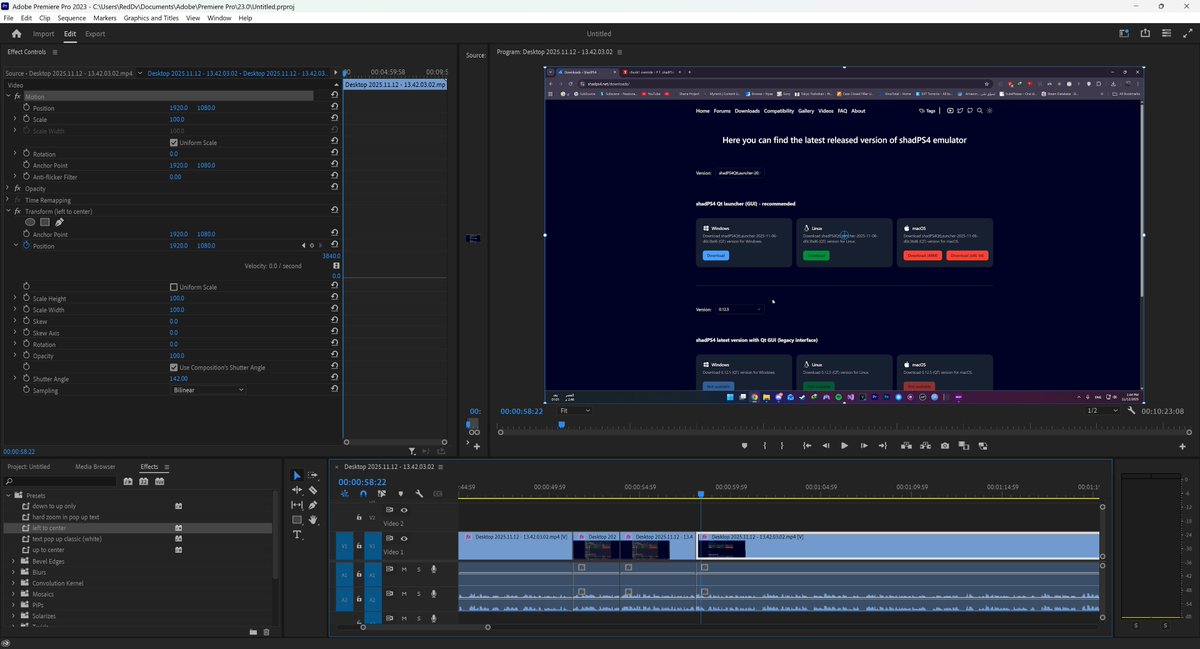Select the Slip tool
This screenshot has height=649, width=1200.
297,505
